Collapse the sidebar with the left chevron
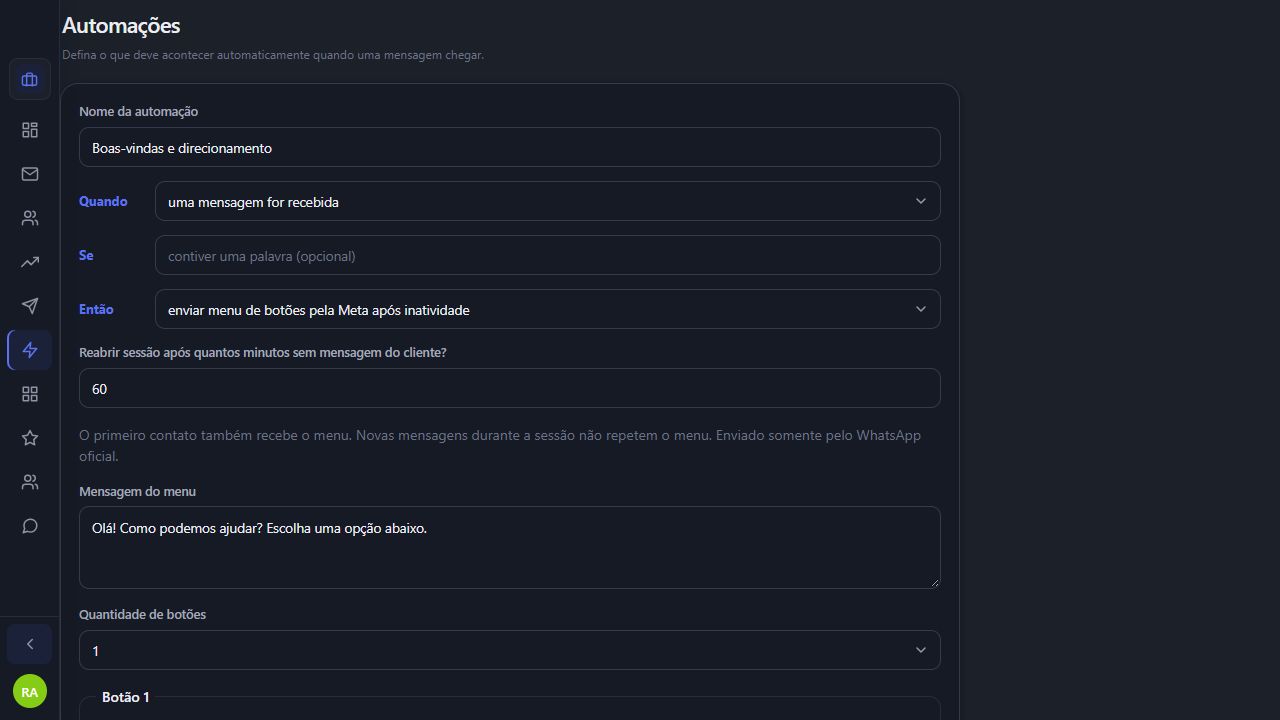The height and width of the screenshot is (720, 1280). tap(30, 644)
